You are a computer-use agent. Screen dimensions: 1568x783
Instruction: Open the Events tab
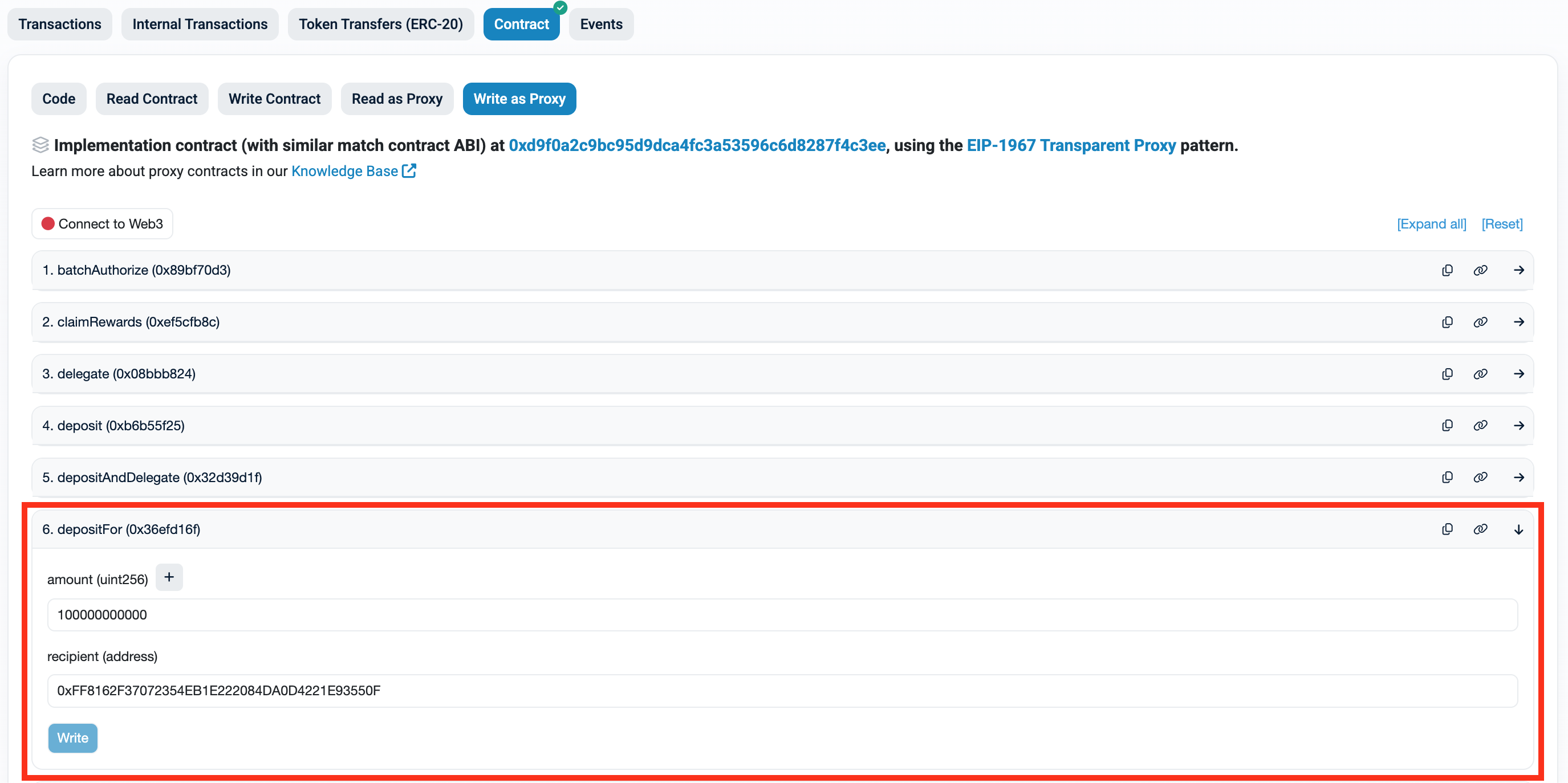pos(601,25)
